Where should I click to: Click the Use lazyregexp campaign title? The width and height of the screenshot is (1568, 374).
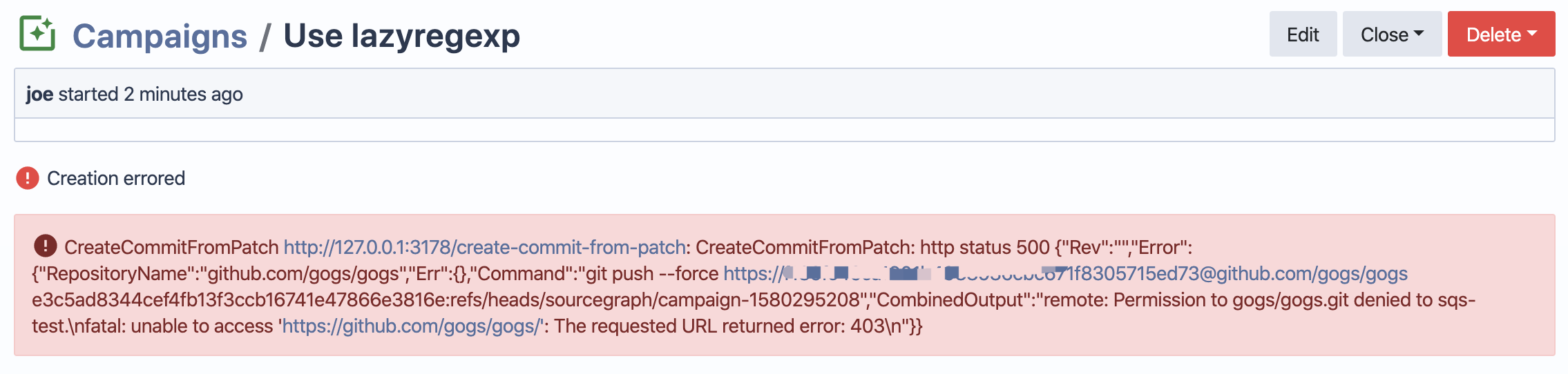(x=401, y=36)
